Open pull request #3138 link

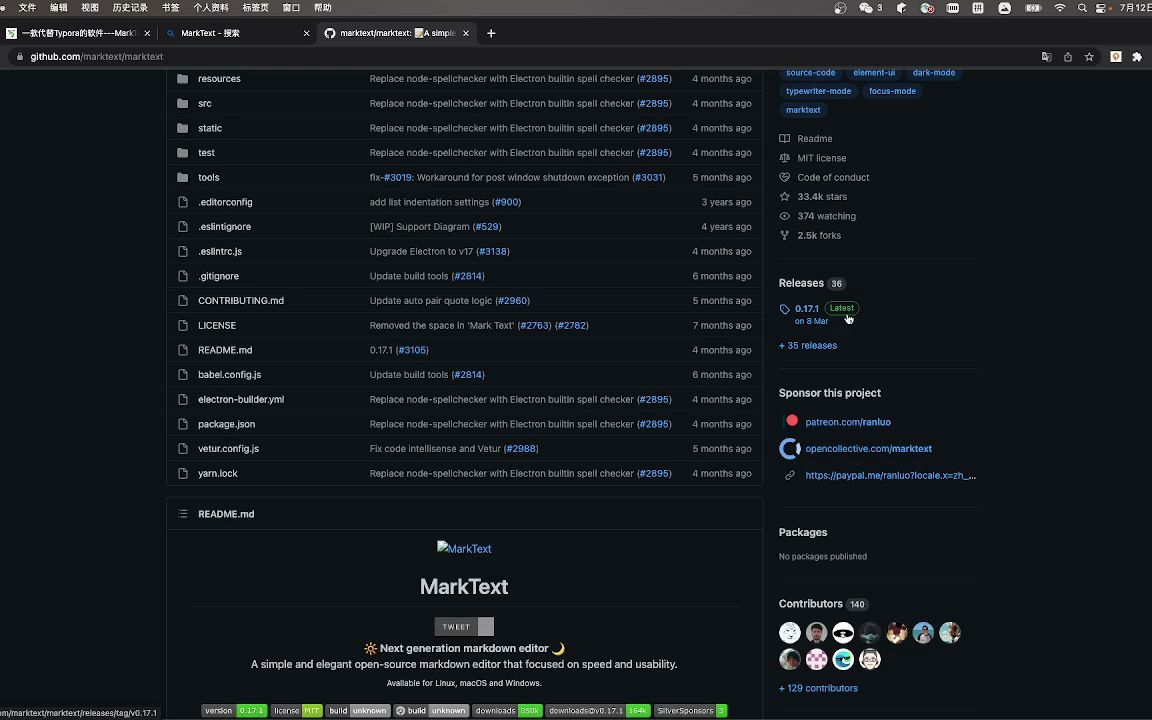493,251
